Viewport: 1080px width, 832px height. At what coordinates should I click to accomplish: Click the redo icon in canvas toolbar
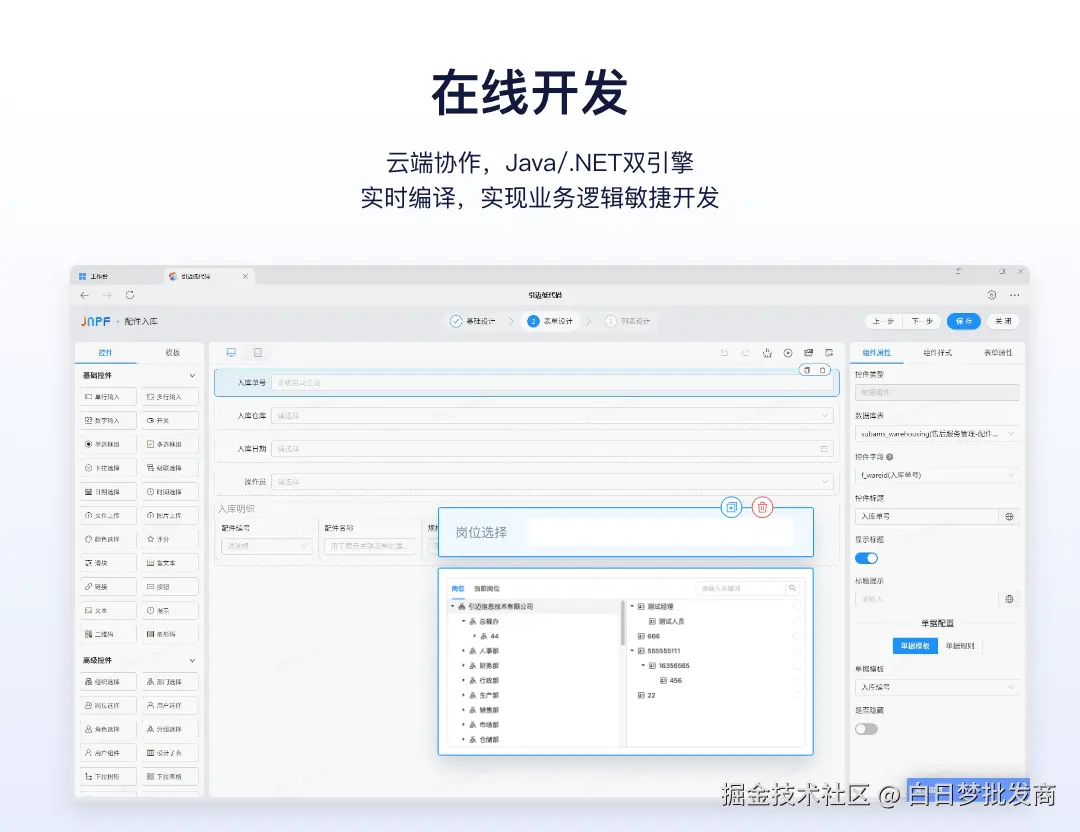[745, 353]
